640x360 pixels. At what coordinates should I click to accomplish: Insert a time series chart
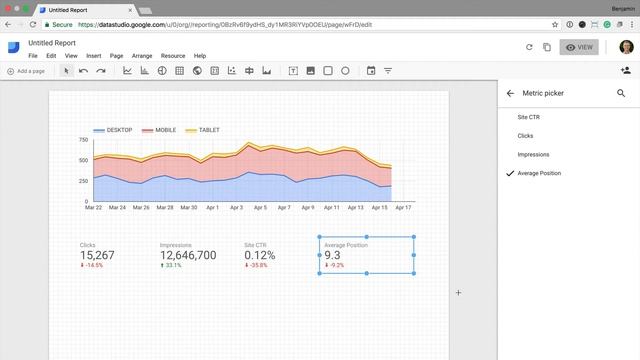pyautogui.click(x=127, y=71)
